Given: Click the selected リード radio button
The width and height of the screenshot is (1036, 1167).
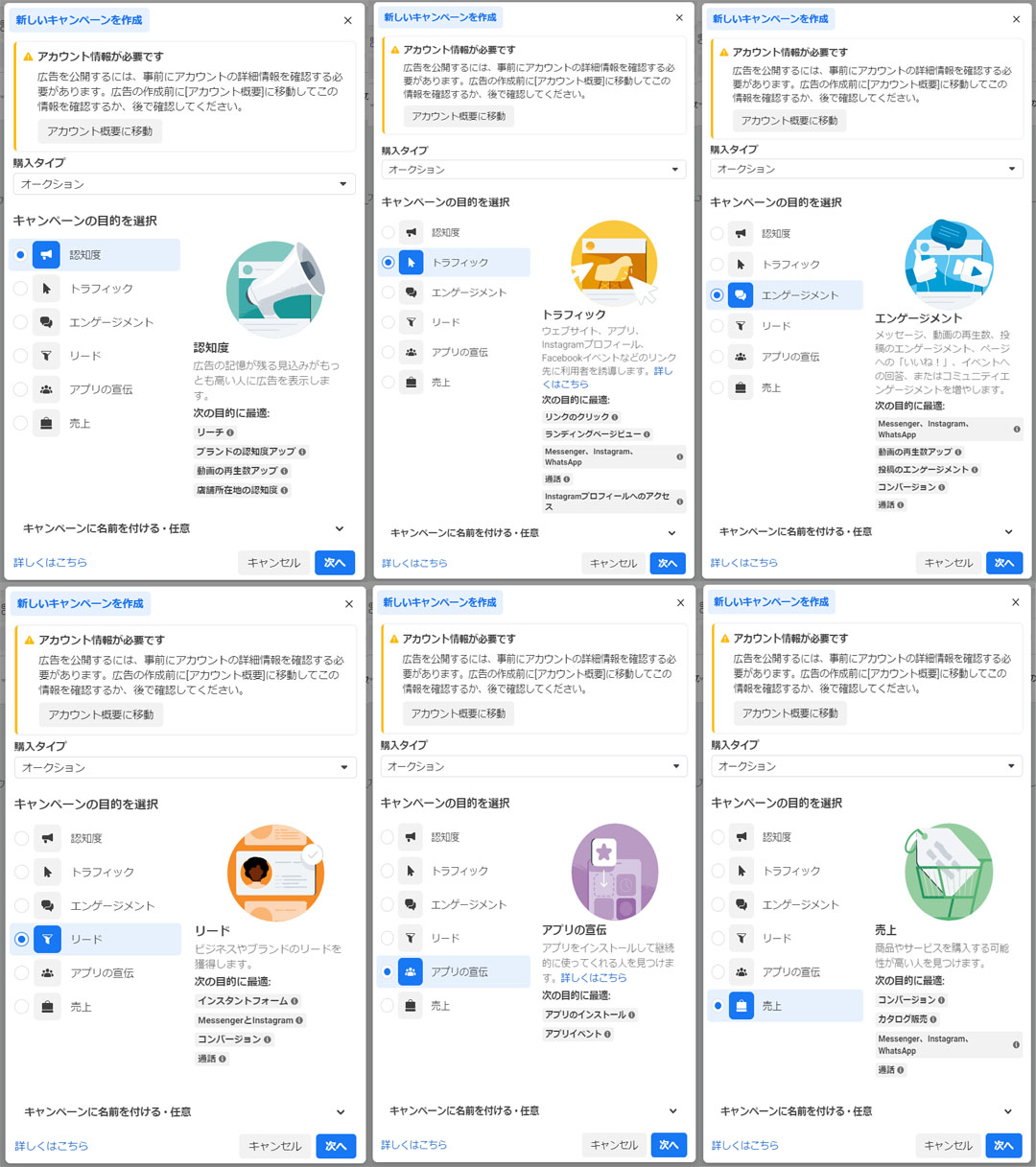Looking at the screenshot, I should click(21, 940).
